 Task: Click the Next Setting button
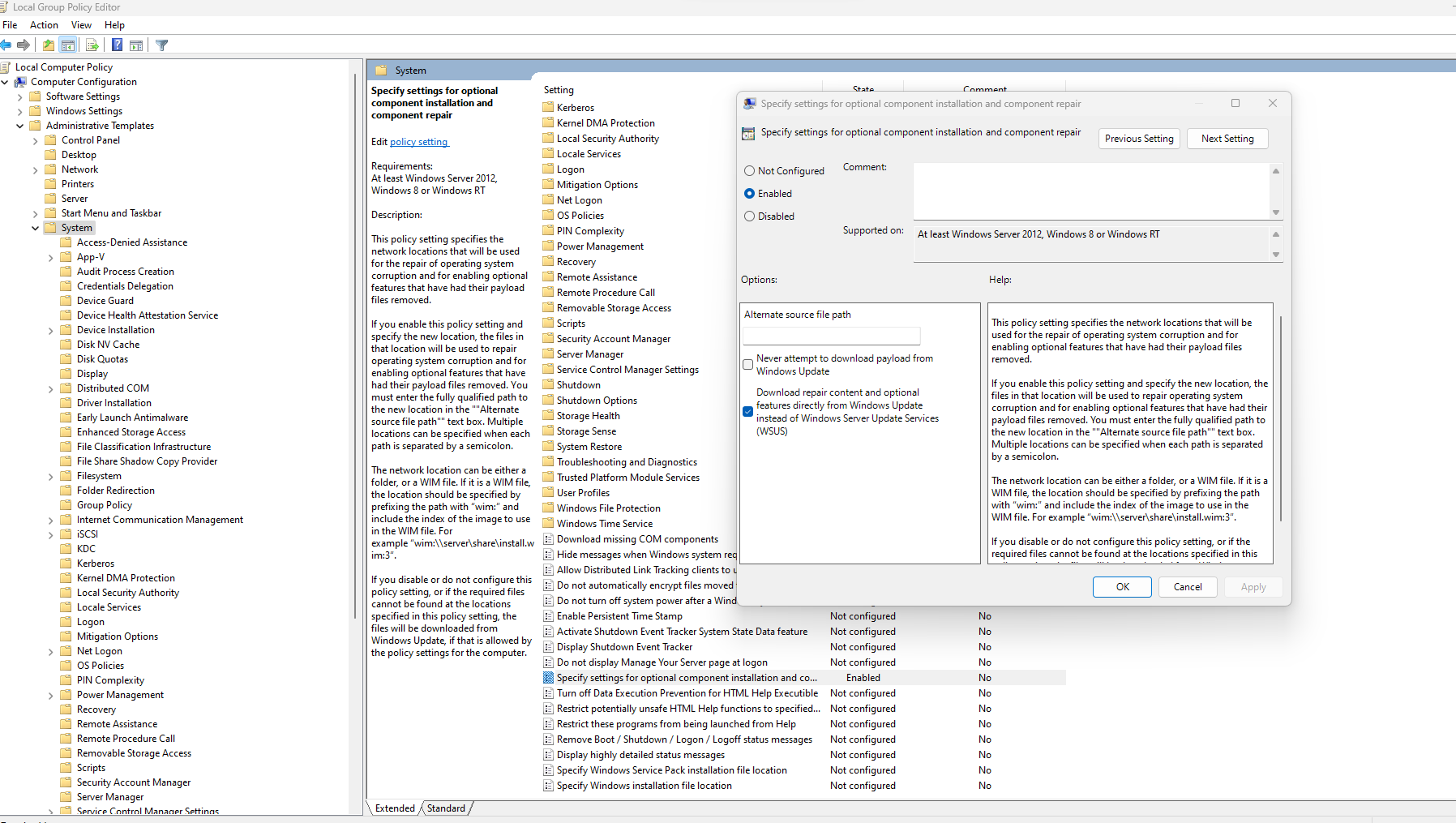[x=1227, y=139]
